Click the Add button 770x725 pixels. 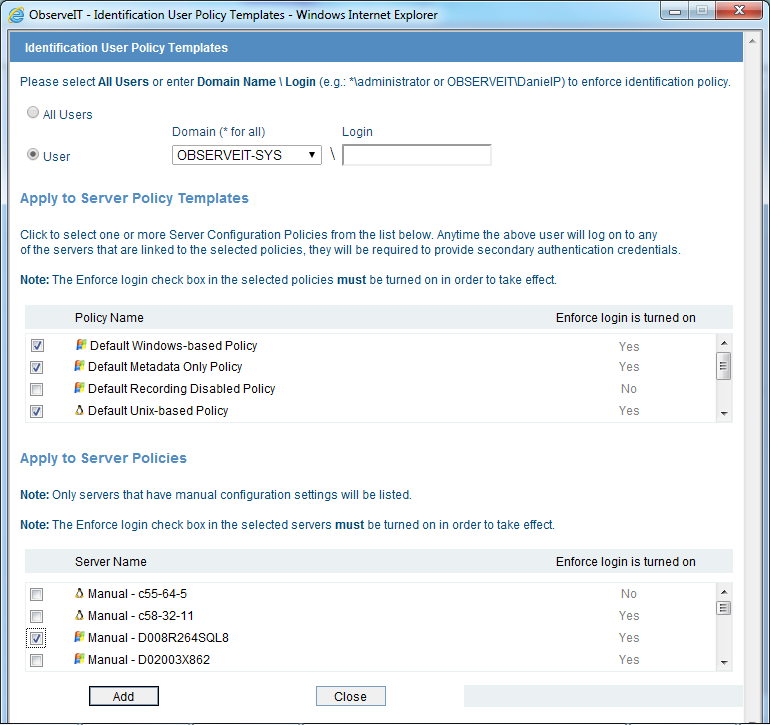pos(123,696)
